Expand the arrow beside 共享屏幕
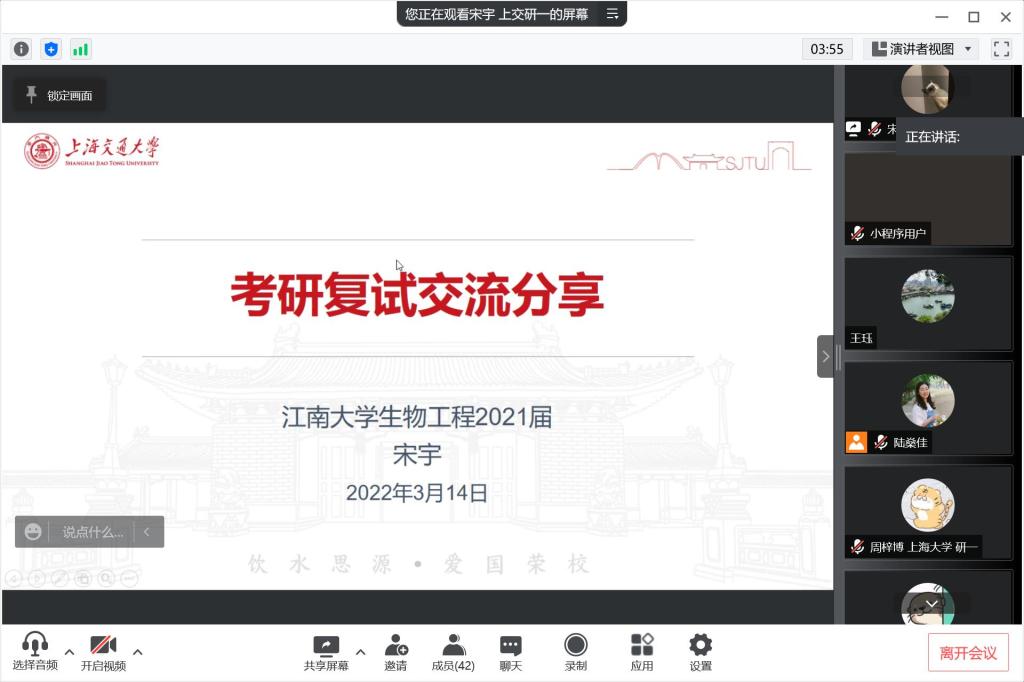1024x682 pixels. click(360, 652)
